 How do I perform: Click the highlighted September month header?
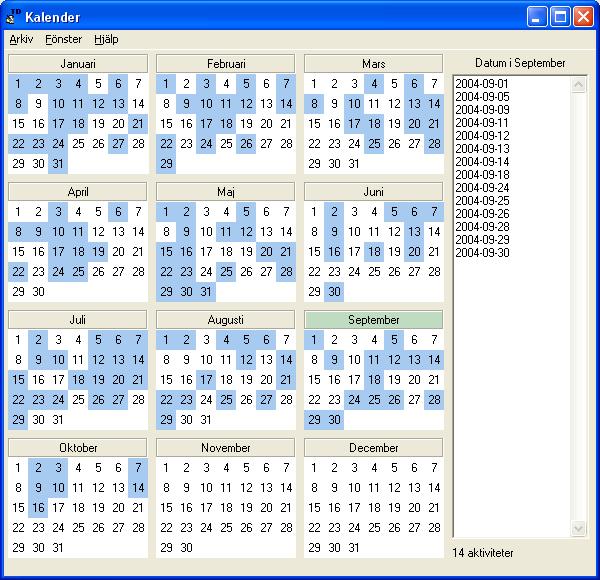point(373,319)
